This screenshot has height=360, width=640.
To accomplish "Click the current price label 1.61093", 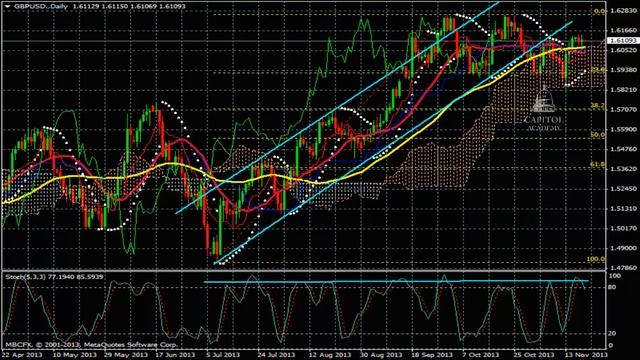I will tap(624, 40).
